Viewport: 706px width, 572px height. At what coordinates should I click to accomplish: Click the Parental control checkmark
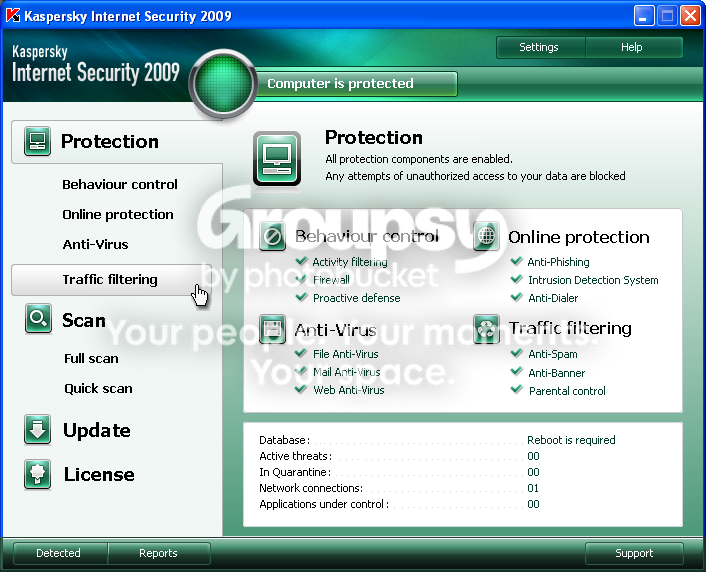click(x=516, y=389)
